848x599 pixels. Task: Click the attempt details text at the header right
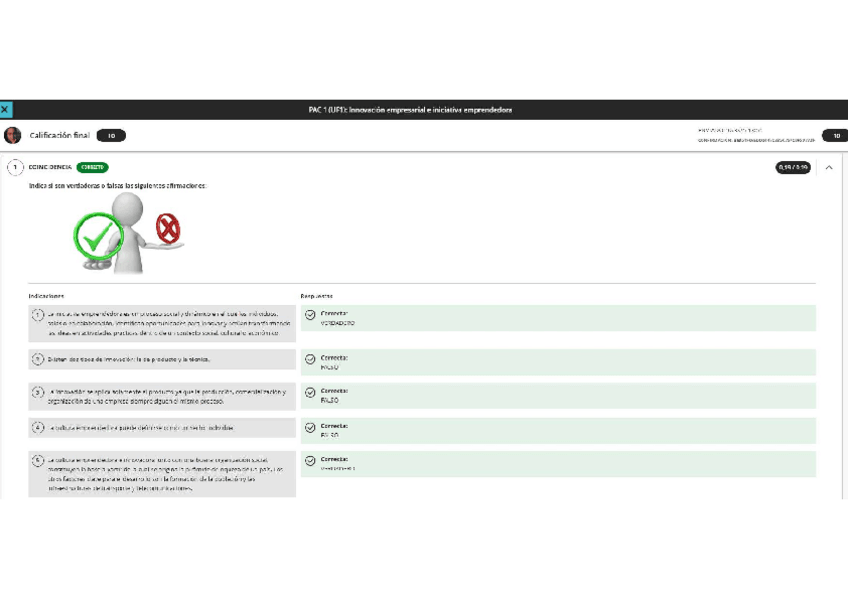tap(756, 135)
